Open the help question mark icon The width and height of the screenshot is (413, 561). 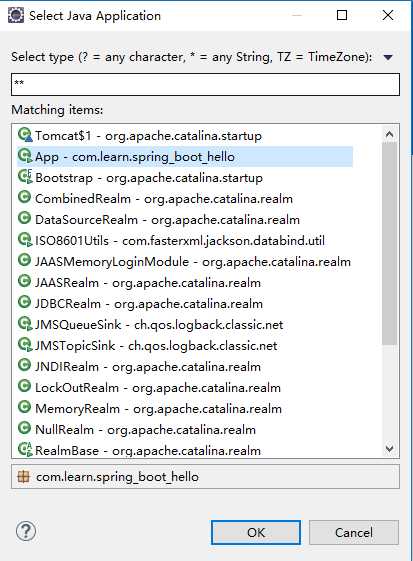(26, 531)
